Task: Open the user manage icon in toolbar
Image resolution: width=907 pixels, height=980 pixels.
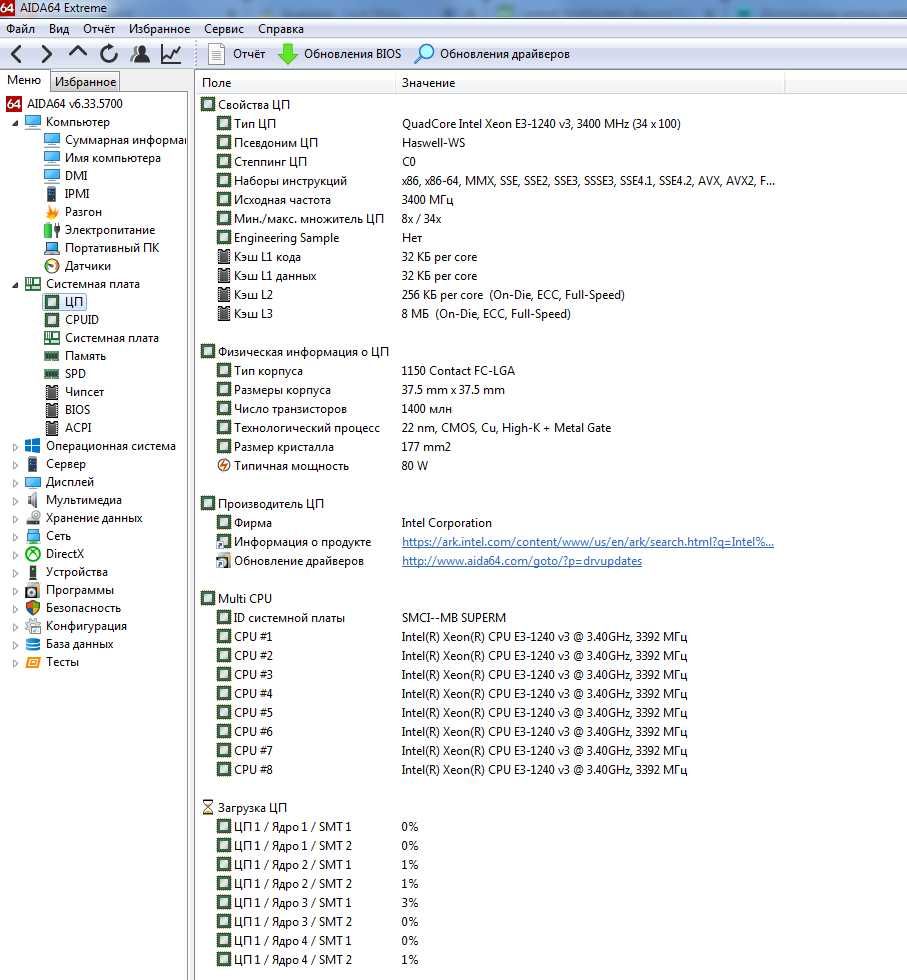Action: [140, 54]
